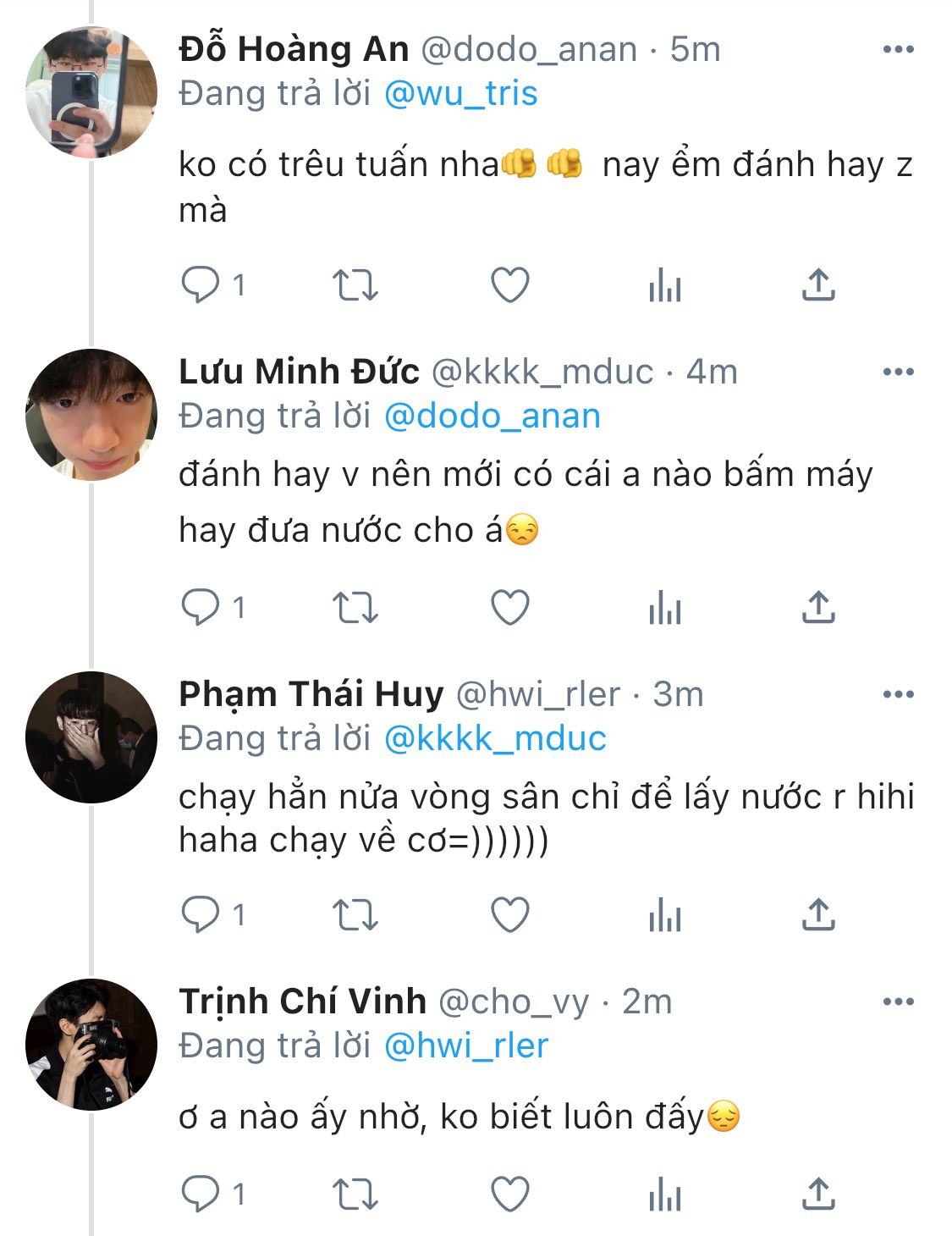The image size is (952, 1236).
Task: Open the @kkkk_mduc mention link
Action: pyautogui.click(x=495, y=739)
